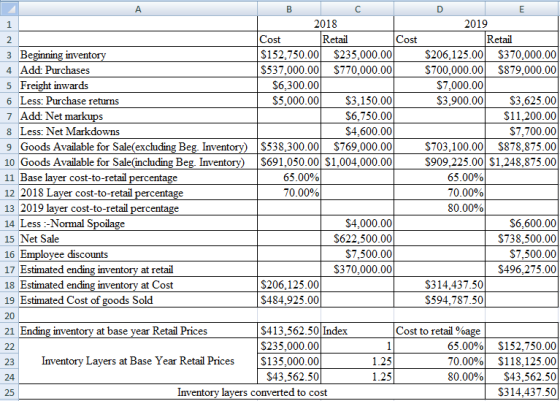Click Estimated ending inventory at Cost label
Image resolution: width=560 pixels, height=401 pixels.
coord(97,285)
